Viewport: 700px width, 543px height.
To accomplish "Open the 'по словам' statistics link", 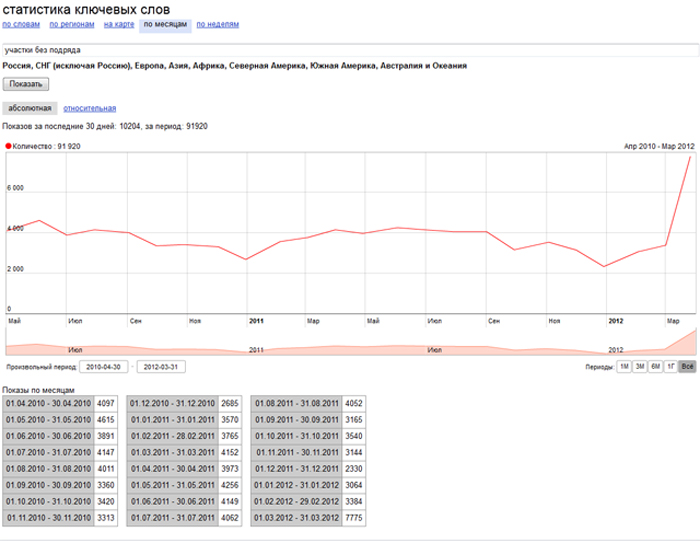I will click(21, 24).
